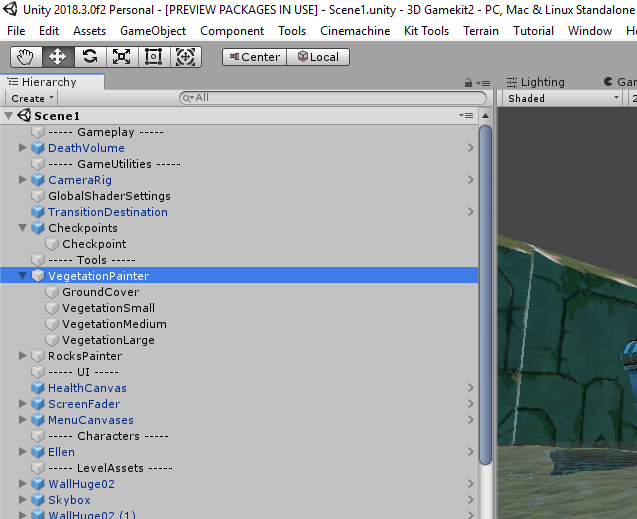Open the File menu
The width and height of the screenshot is (637, 519).
coord(16,31)
